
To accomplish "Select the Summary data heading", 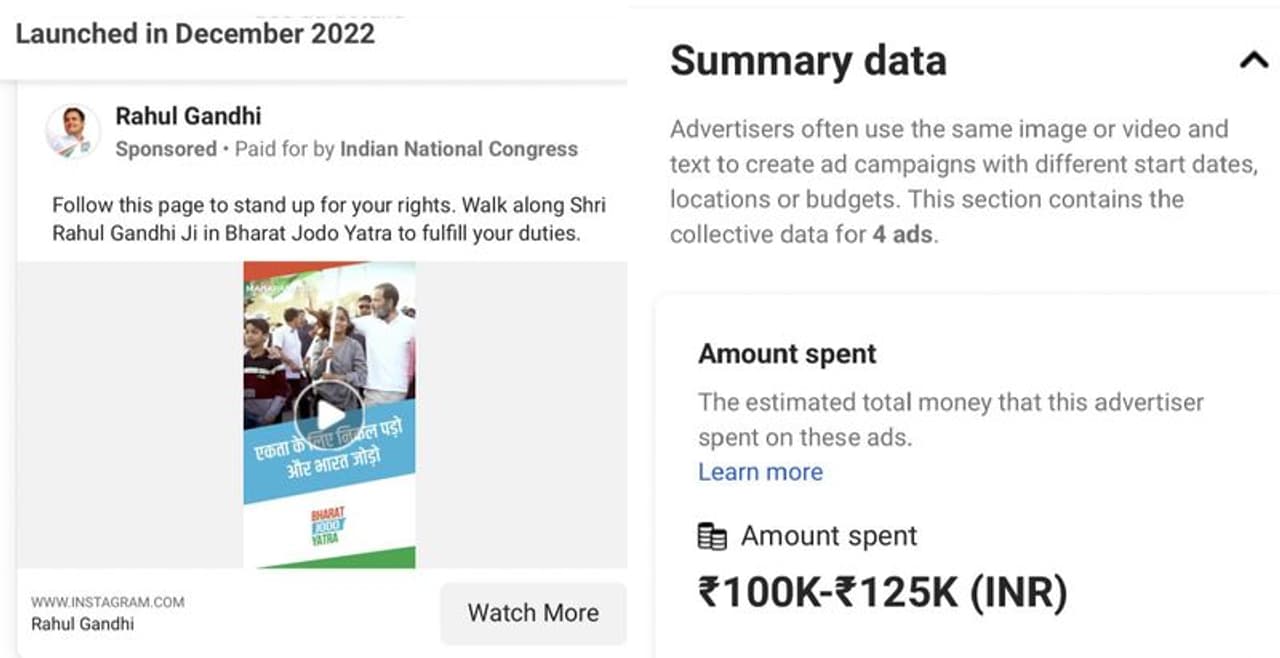I will click(808, 61).
